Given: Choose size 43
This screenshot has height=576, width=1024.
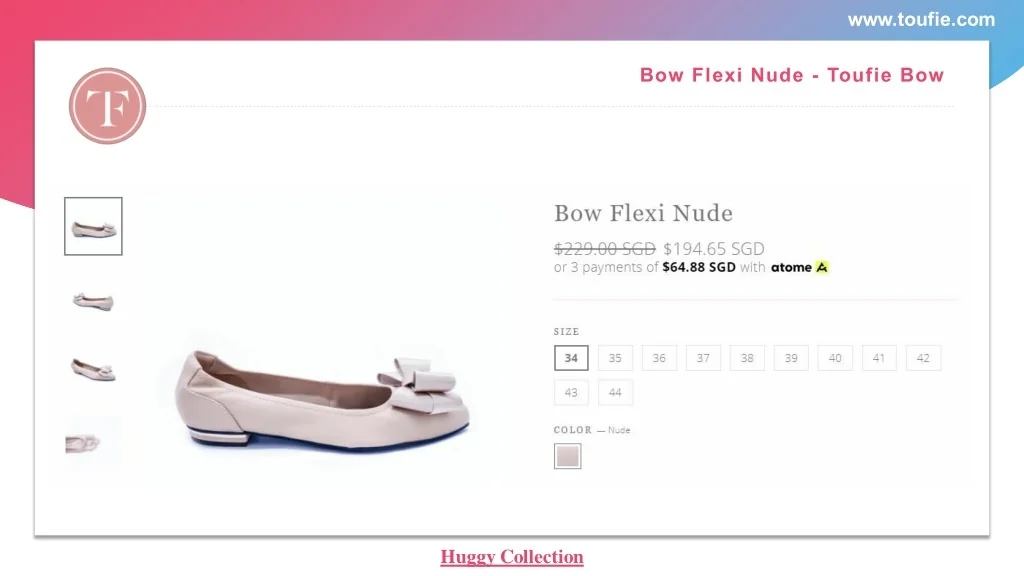Looking at the screenshot, I should click(x=571, y=393).
